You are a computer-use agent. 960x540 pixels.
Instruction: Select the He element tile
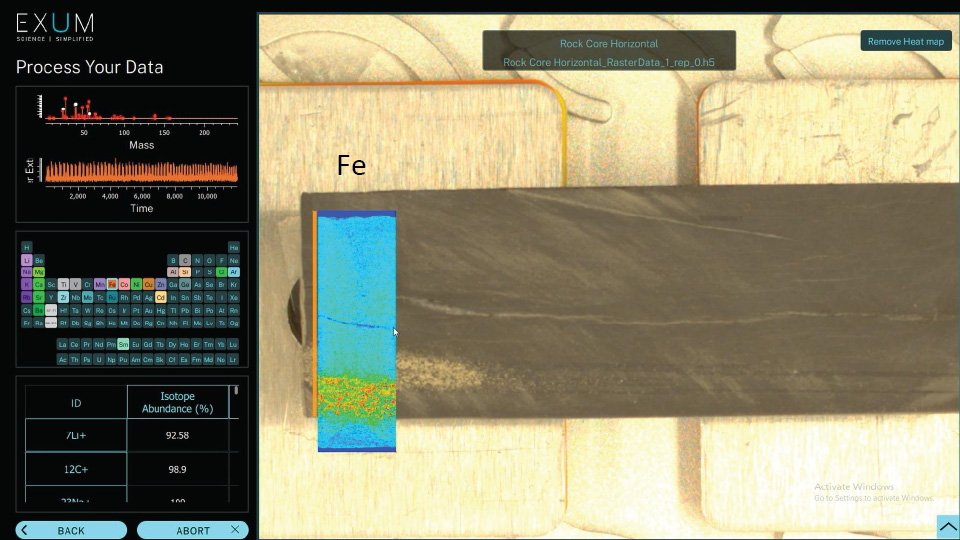(234, 247)
